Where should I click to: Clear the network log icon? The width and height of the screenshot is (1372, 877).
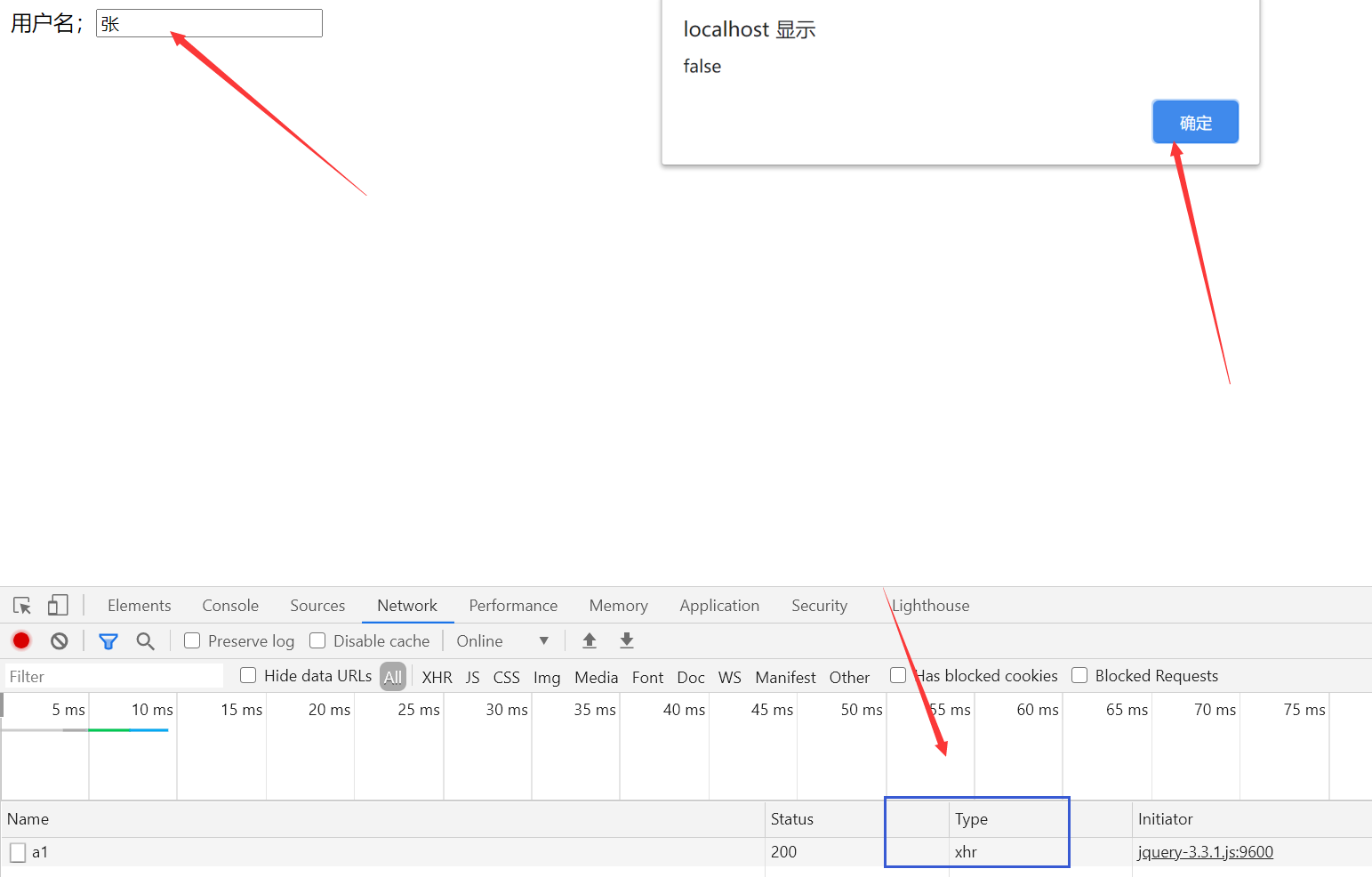click(x=60, y=640)
